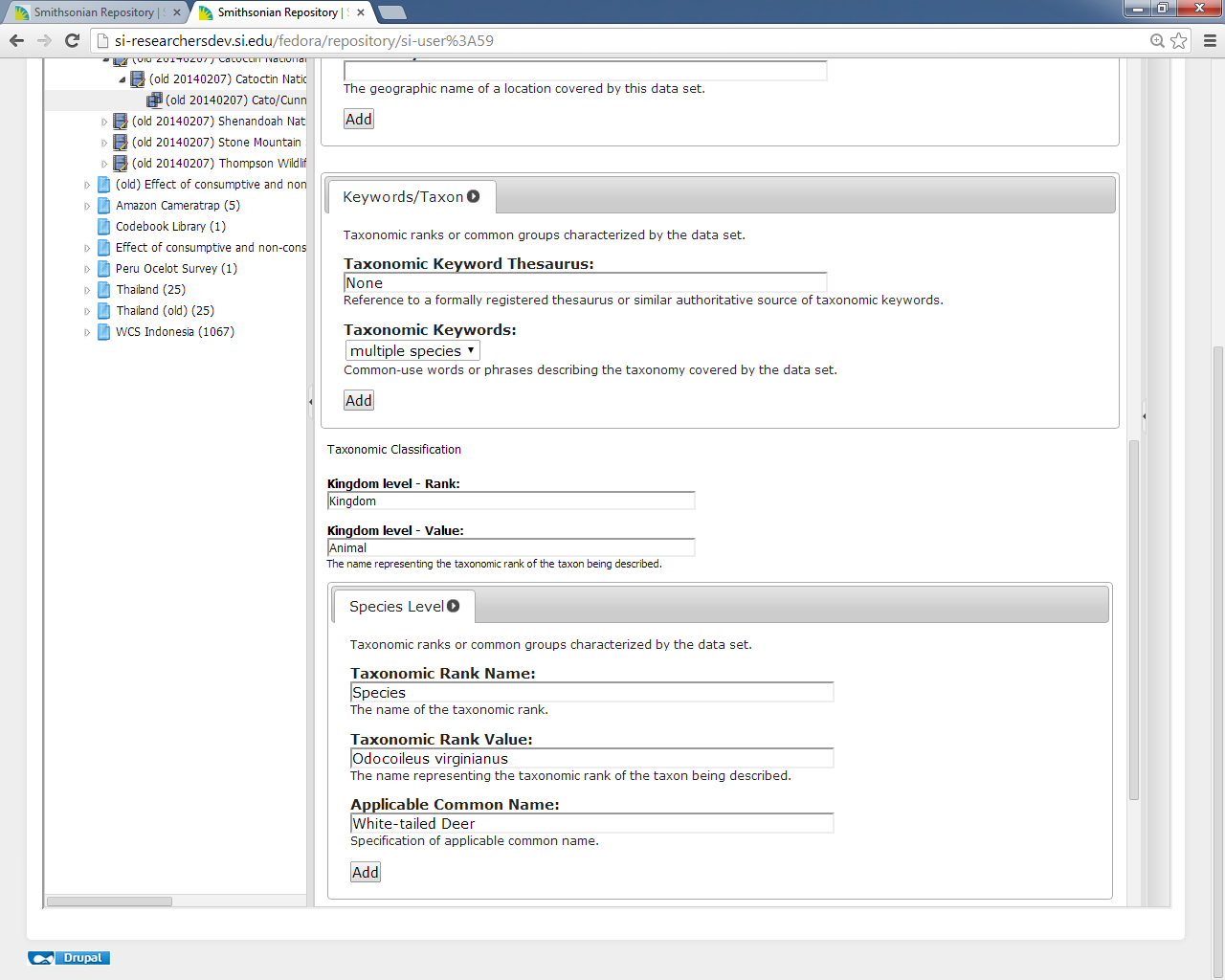Bookmark page using the star icon
This screenshot has height=980, width=1225.
(x=1179, y=40)
